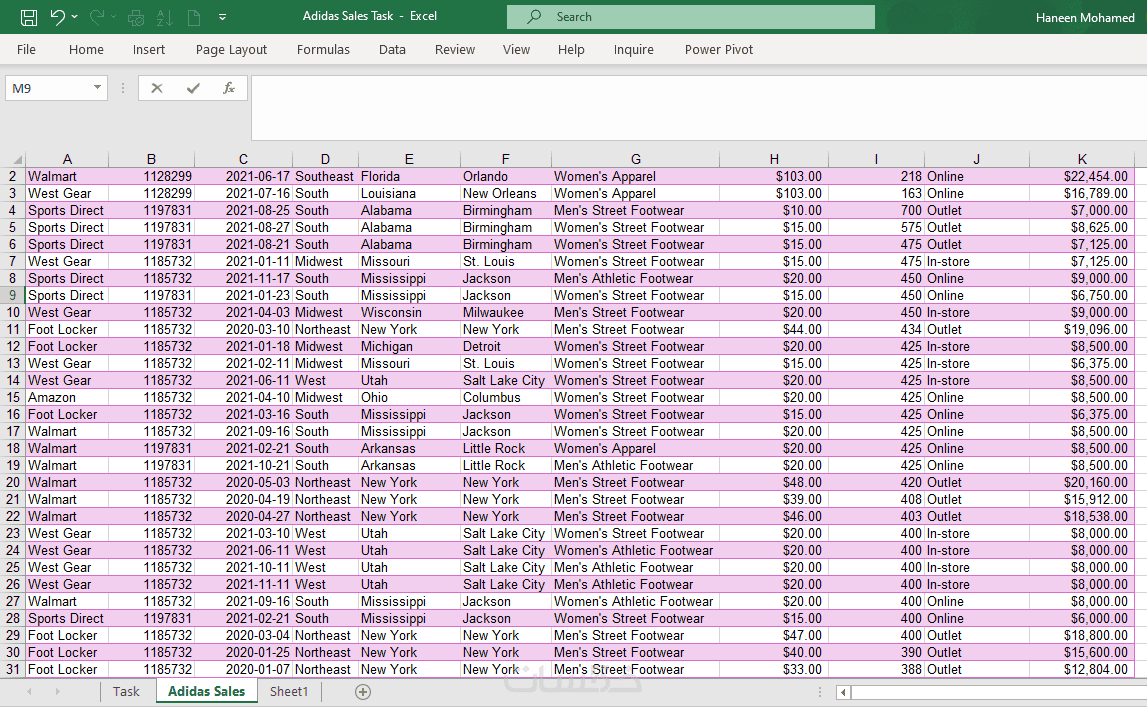This screenshot has width=1147, height=707.
Task: Click the date 2021-07-16 cell
Action: [244, 194]
